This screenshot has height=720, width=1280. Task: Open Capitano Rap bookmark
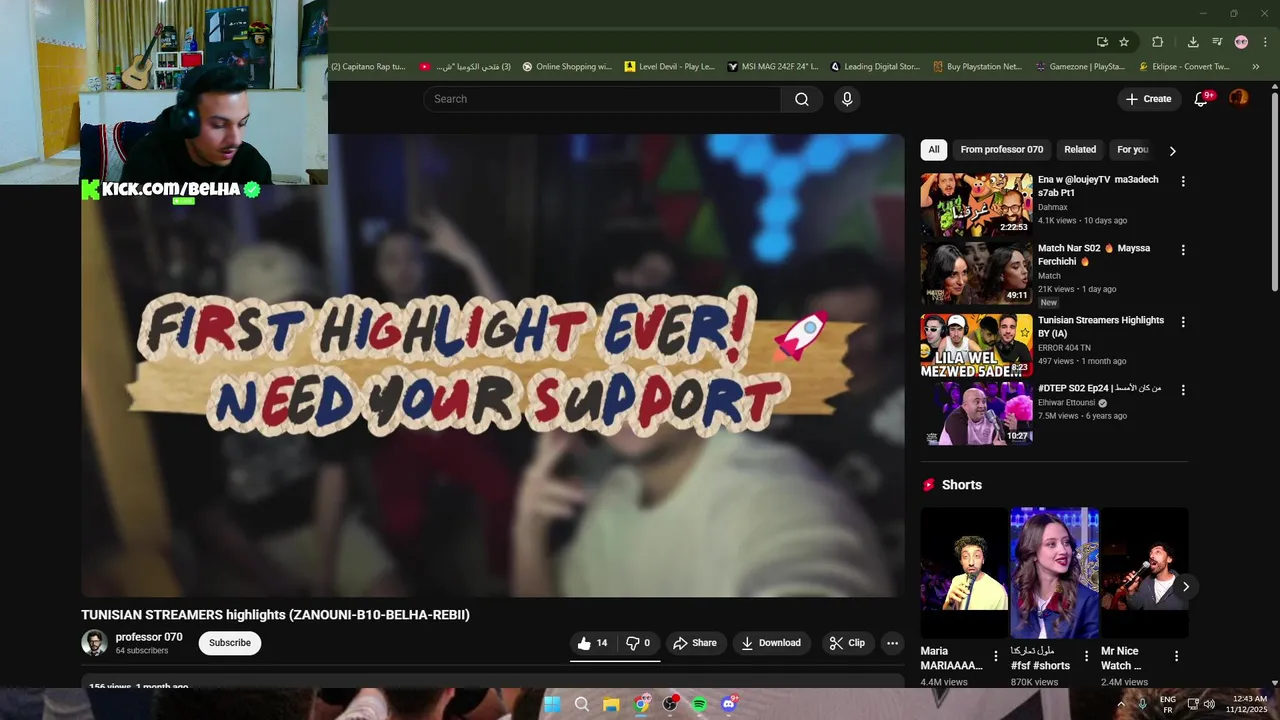(x=368, y=67)
